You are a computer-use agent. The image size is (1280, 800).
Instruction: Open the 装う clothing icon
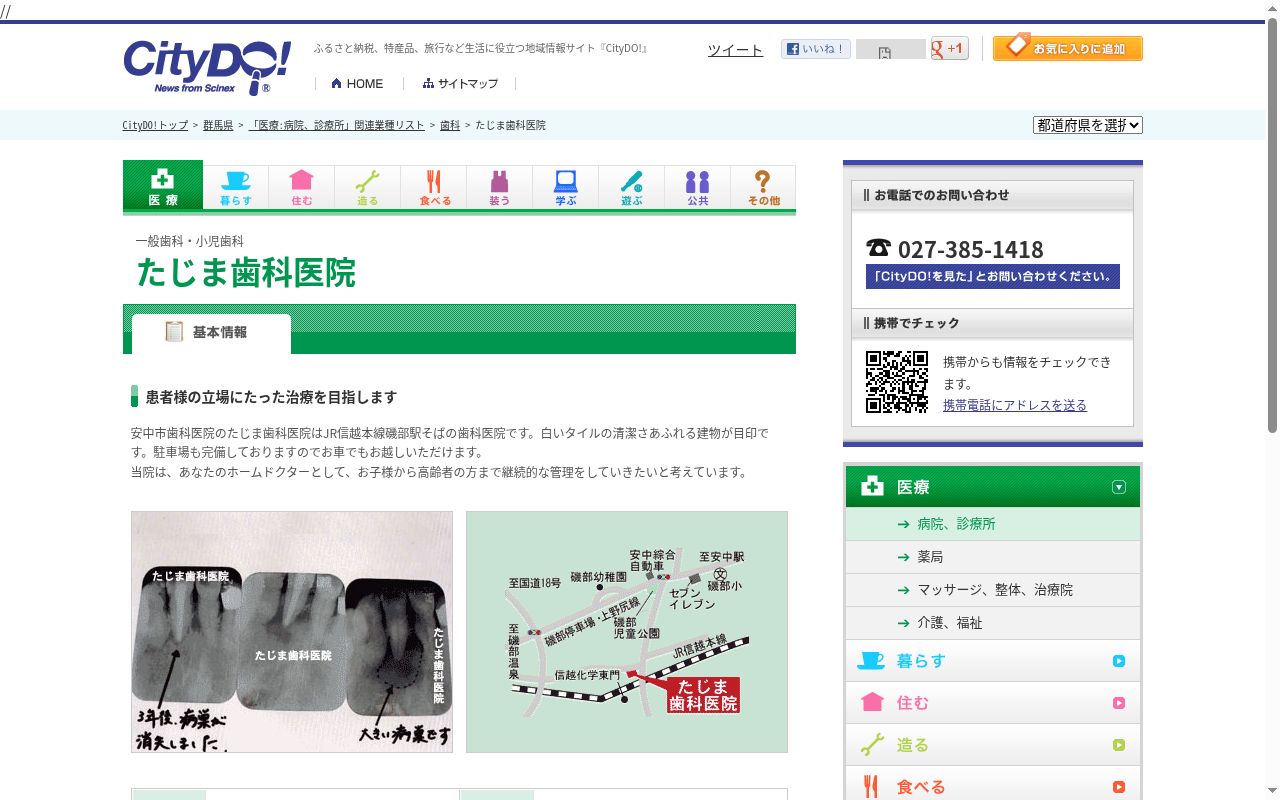[x=500, y=187]
